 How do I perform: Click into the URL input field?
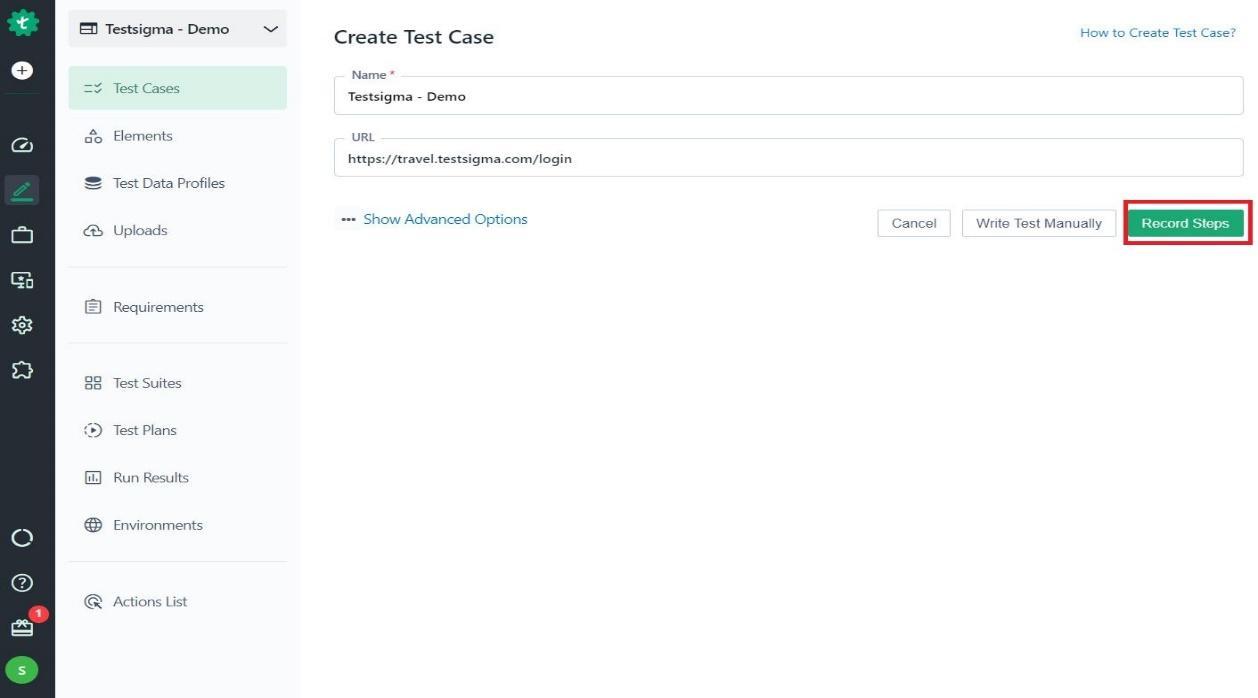pyautogui.click(x=788, y=159)
